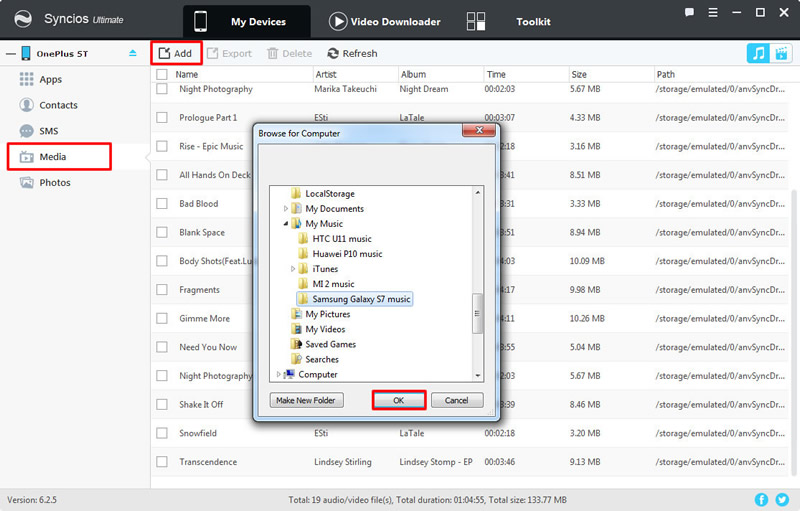Expand My Documents folder in dialog
This screenshot has width=800, height=511.
286,209
